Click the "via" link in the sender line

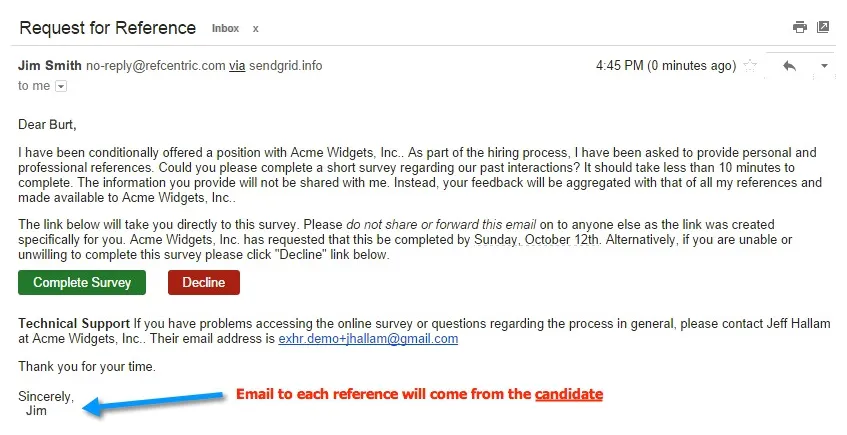(237, 66)
